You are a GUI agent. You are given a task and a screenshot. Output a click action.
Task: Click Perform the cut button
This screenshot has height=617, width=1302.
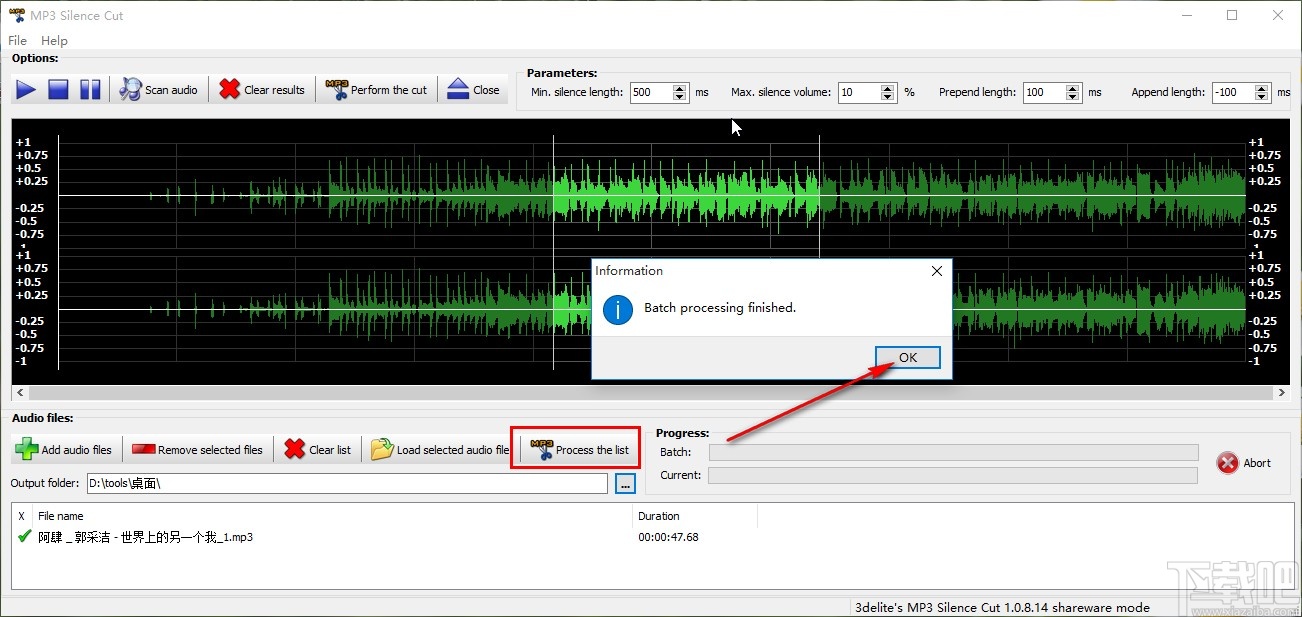click(377, 90)
